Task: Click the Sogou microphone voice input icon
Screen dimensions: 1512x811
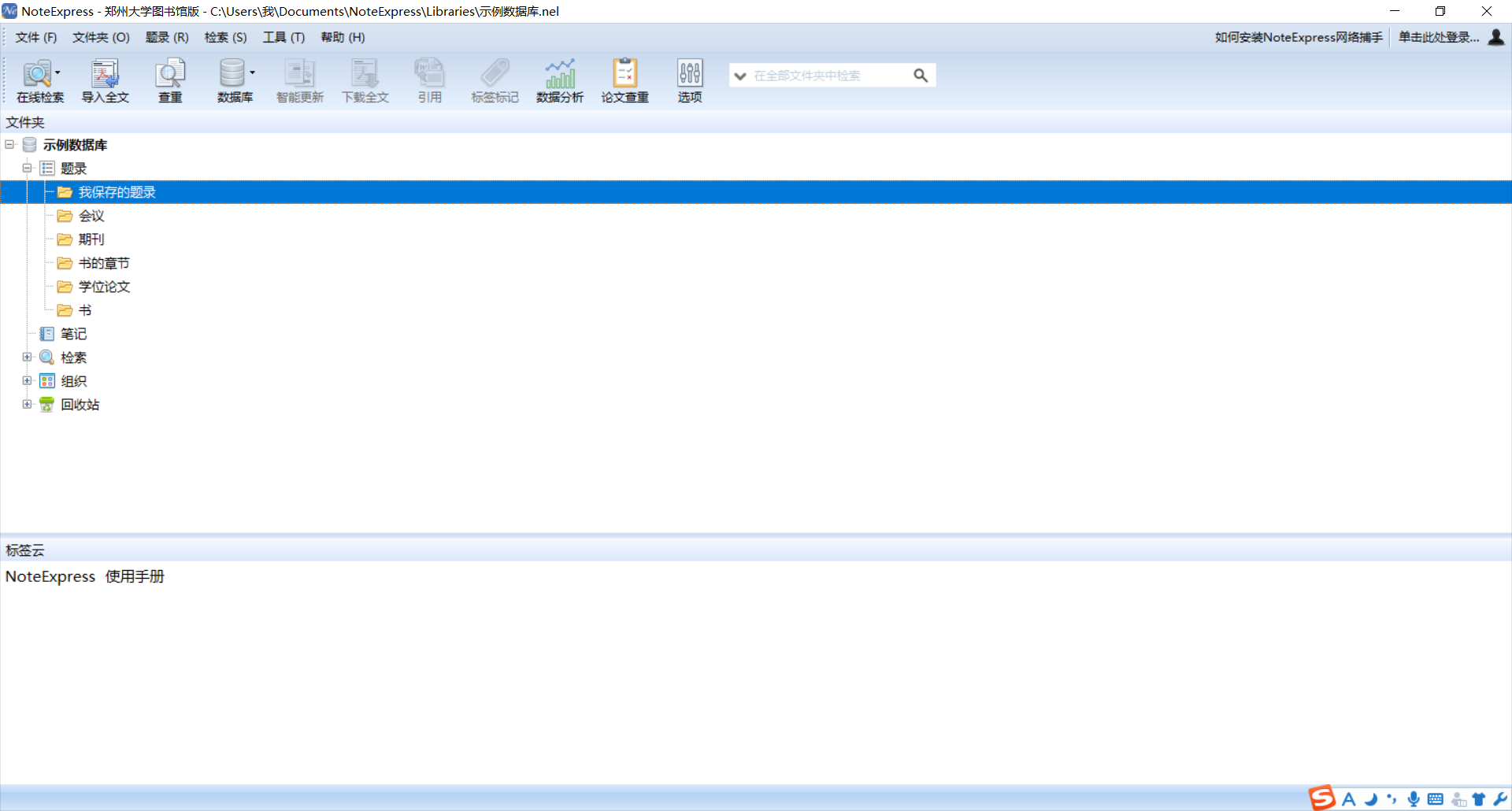Action: pyautogui.click(x=1414, y=799)
